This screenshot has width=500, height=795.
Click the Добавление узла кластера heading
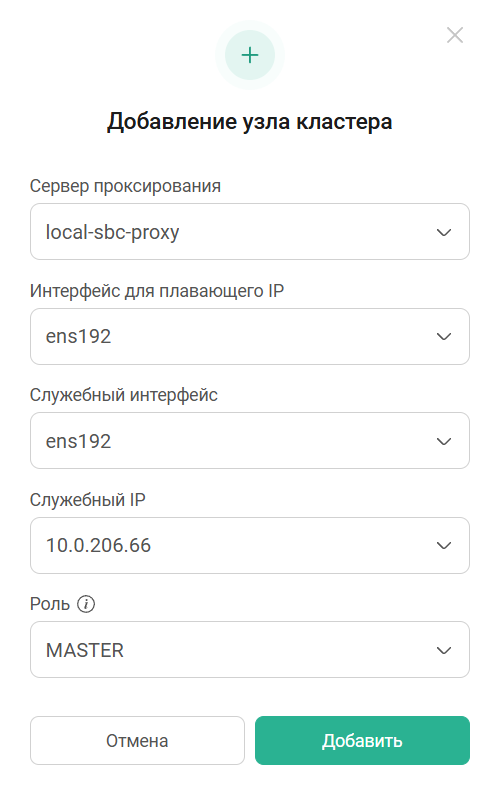tap(249, 122)
